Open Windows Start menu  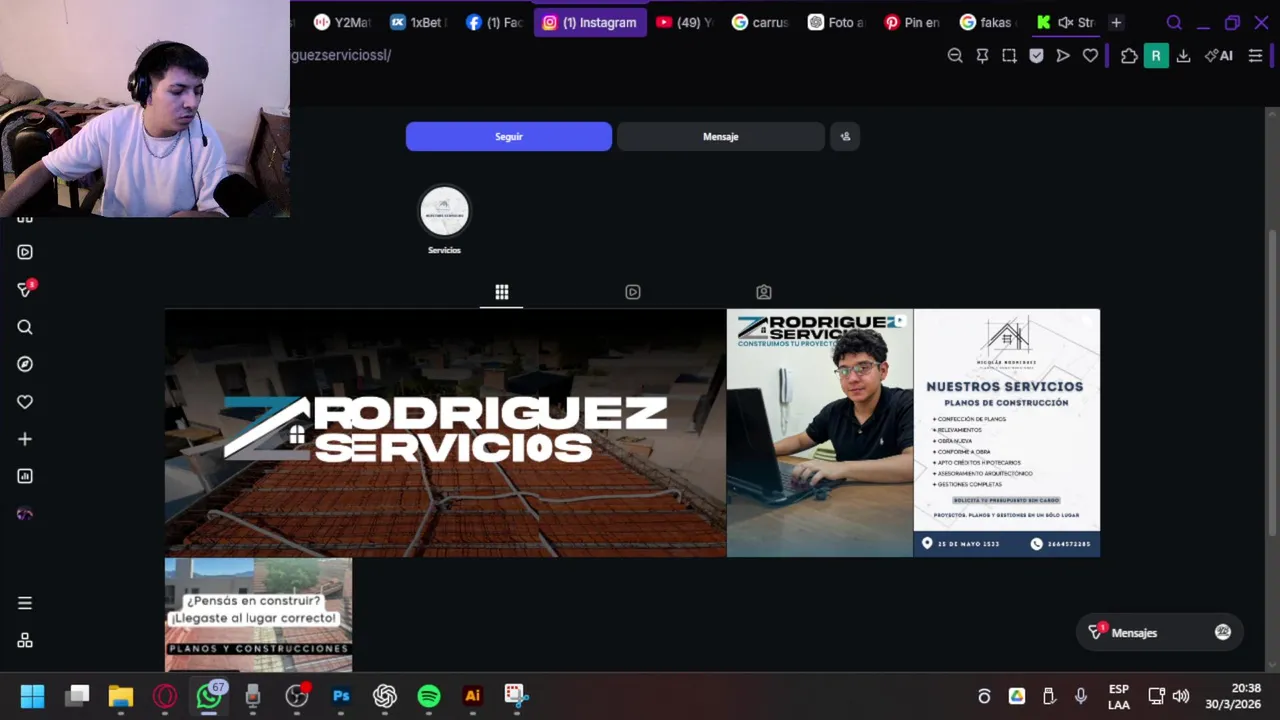(x=32, y=696)
